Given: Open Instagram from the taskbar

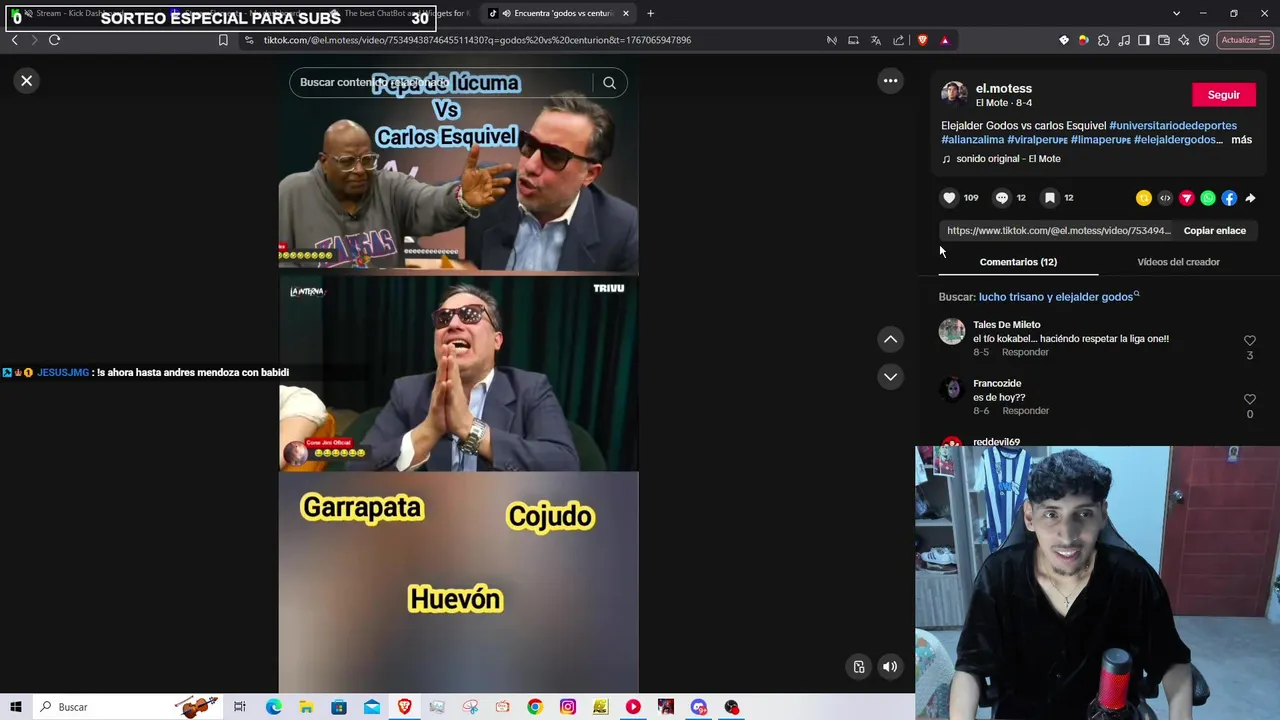Looking at the screenshot, I should (x=568, y=707).
